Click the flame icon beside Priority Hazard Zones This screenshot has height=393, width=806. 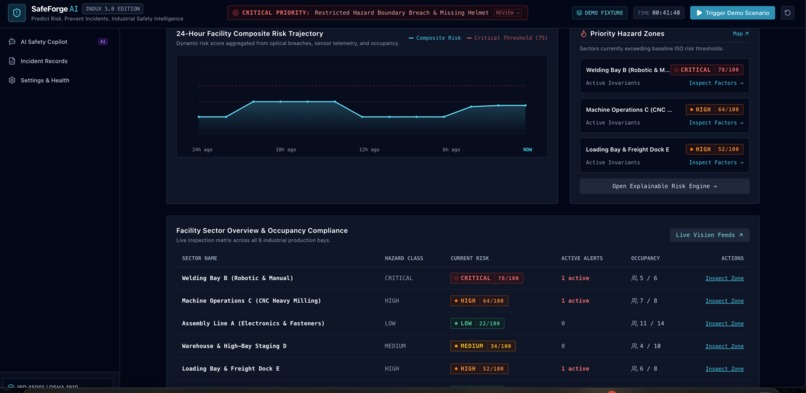[583, 33]
